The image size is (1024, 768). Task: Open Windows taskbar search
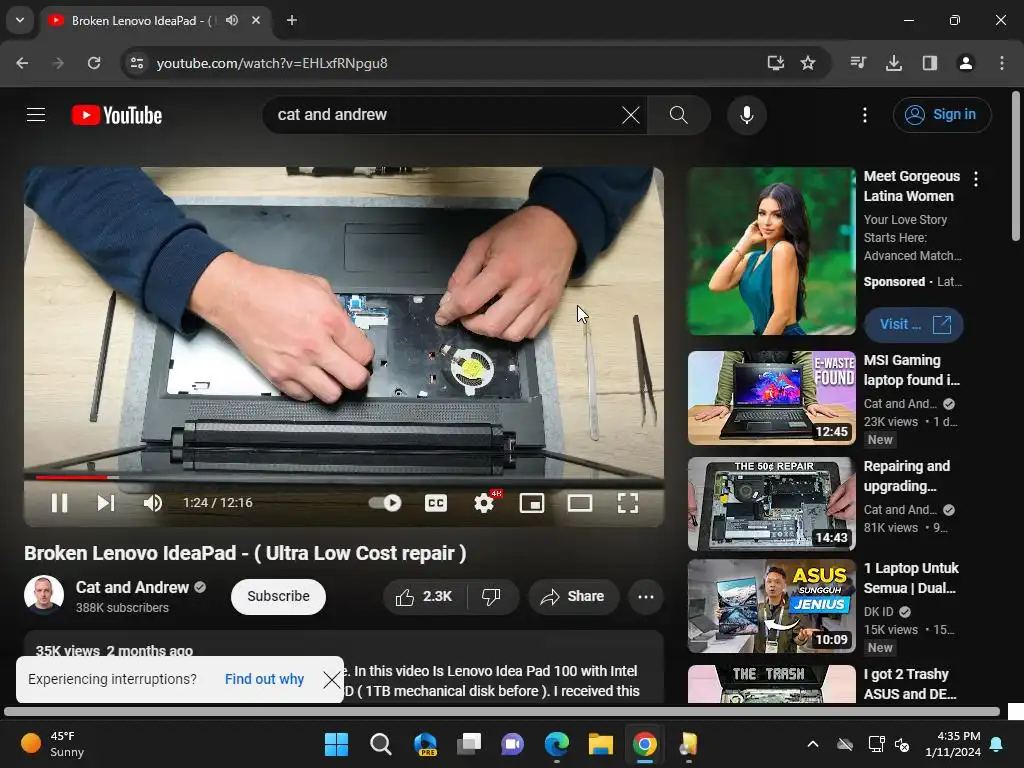point(381,744)
